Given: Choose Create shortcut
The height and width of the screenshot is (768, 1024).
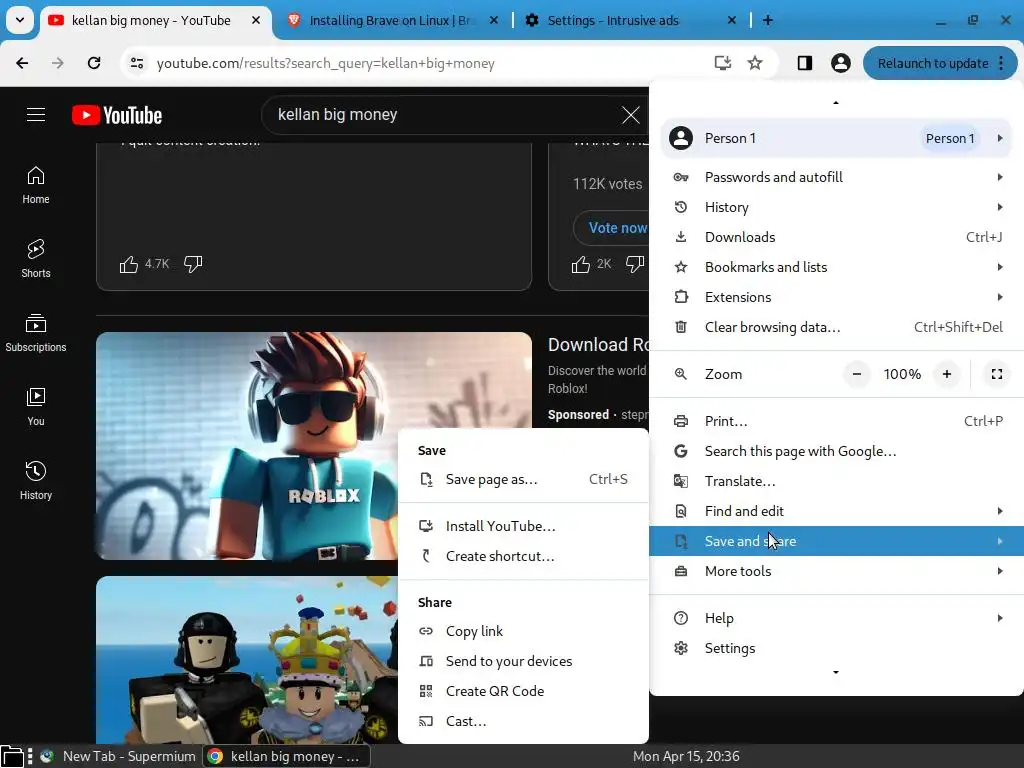Looking at the screenshot, I should [x=523, y=556].
